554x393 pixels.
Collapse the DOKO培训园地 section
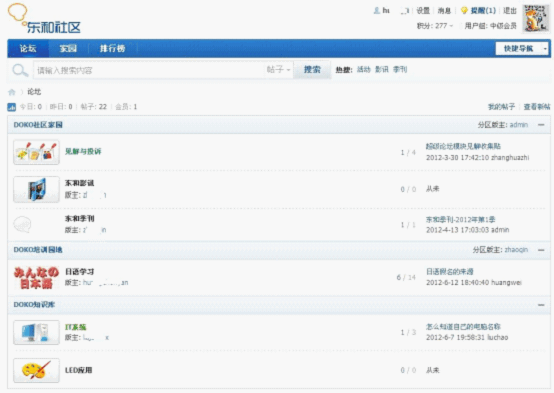pyautogui.click(x=541, y=250)
